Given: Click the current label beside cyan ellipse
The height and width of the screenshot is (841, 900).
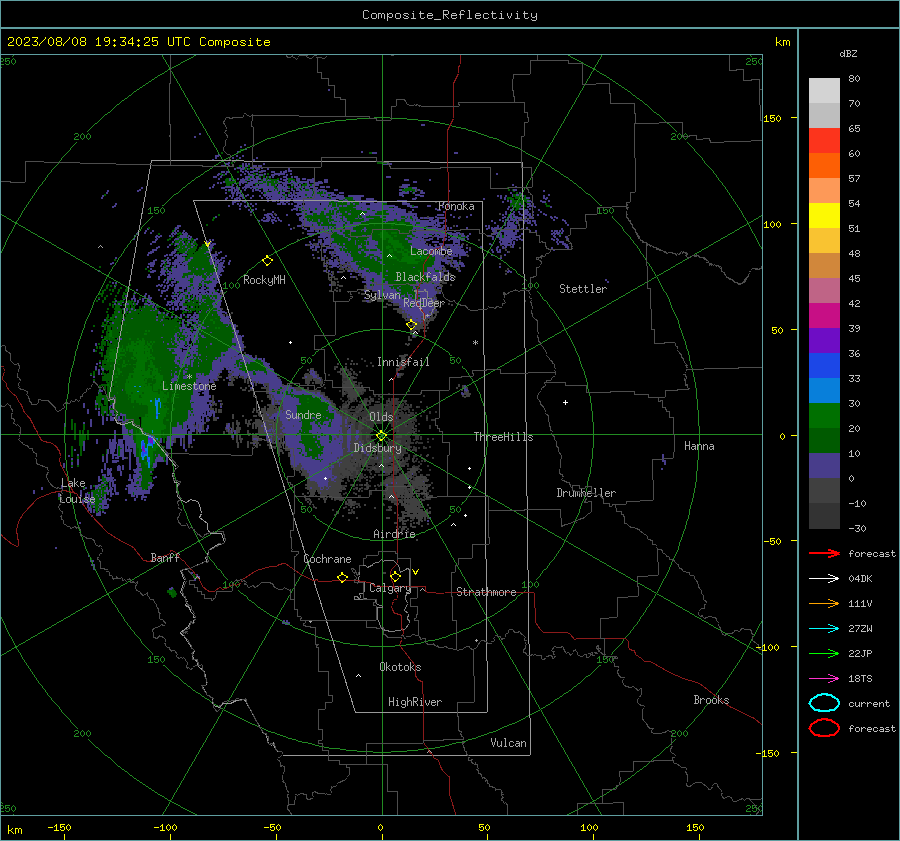Looking at the screenshot, I should (x=869, y=703).
